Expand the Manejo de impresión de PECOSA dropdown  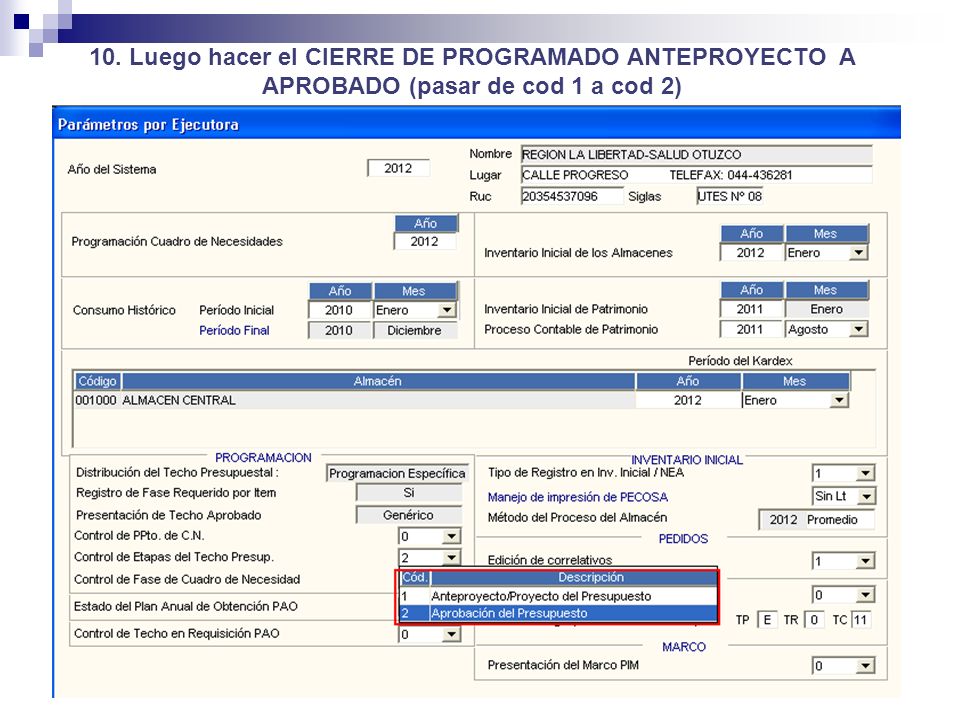click(865, 497)
